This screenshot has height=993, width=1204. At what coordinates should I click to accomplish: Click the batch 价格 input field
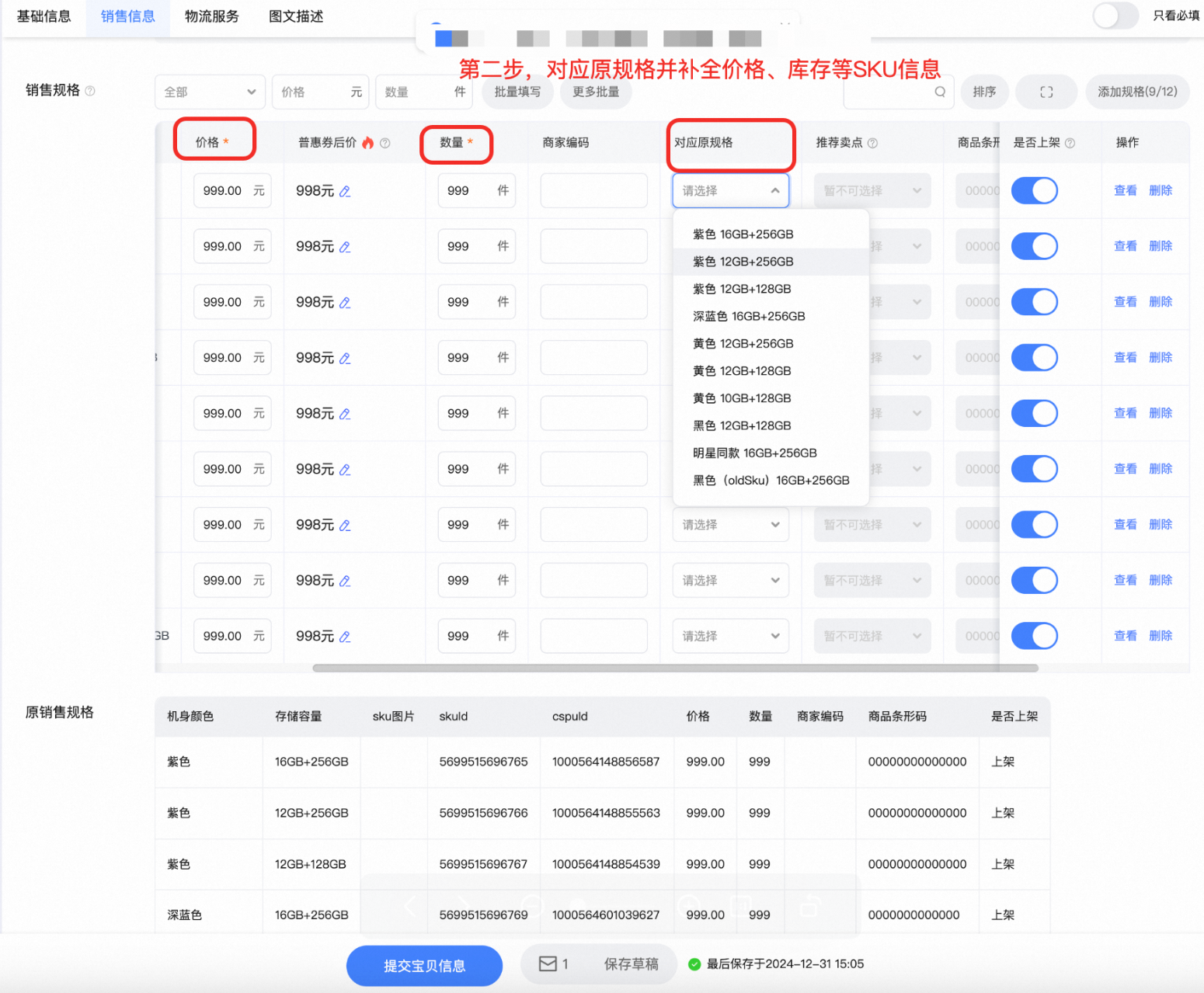[x=321, y=92]
